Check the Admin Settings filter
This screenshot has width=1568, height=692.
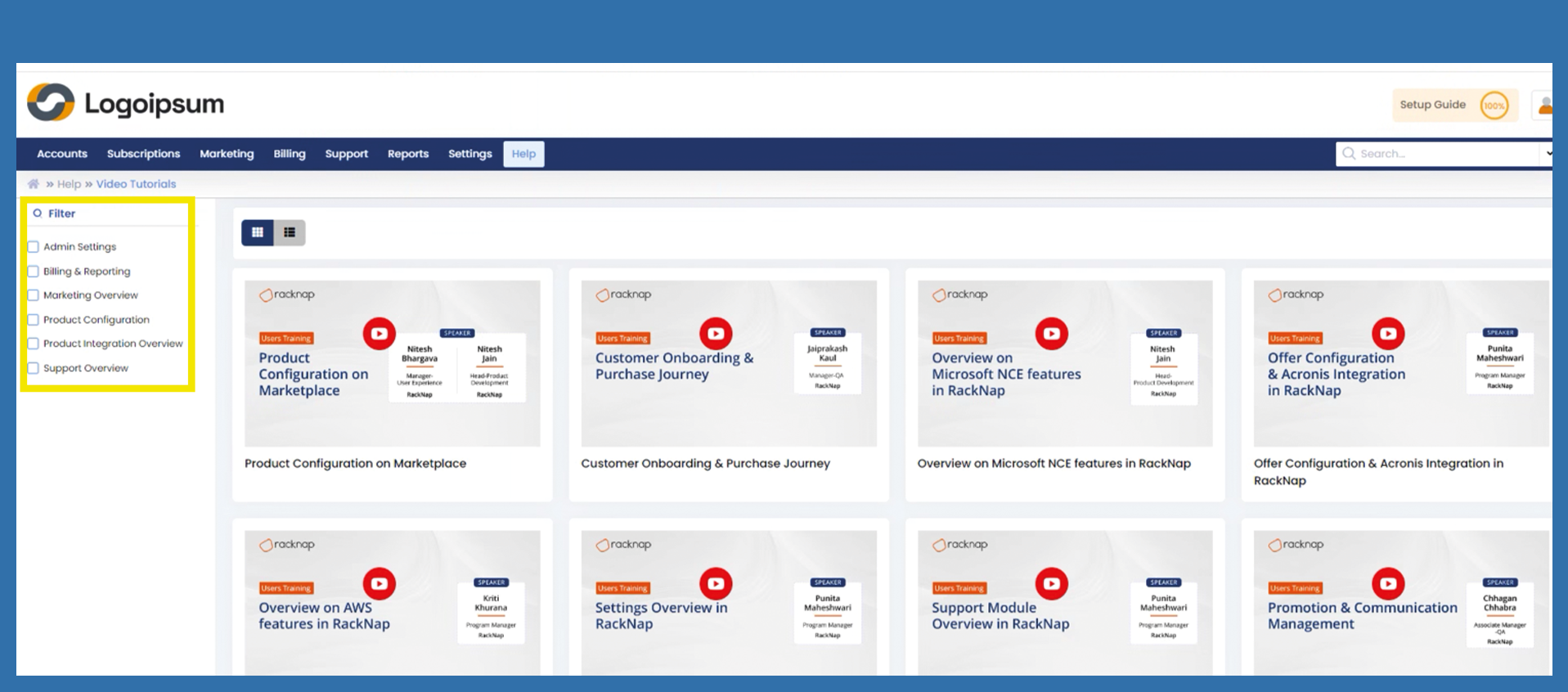tap(34, 247)
